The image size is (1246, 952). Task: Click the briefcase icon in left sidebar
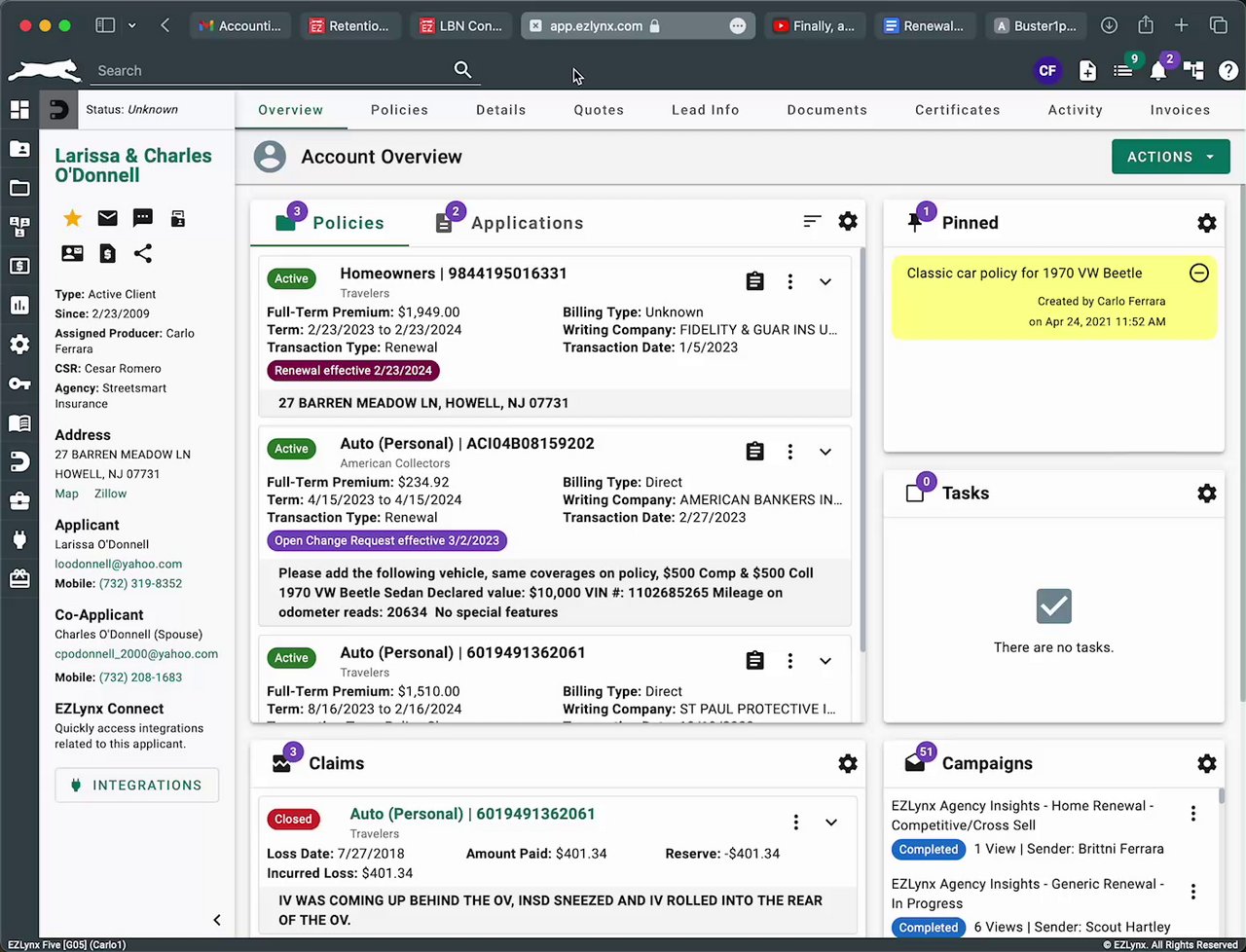(x=19, y=501)
